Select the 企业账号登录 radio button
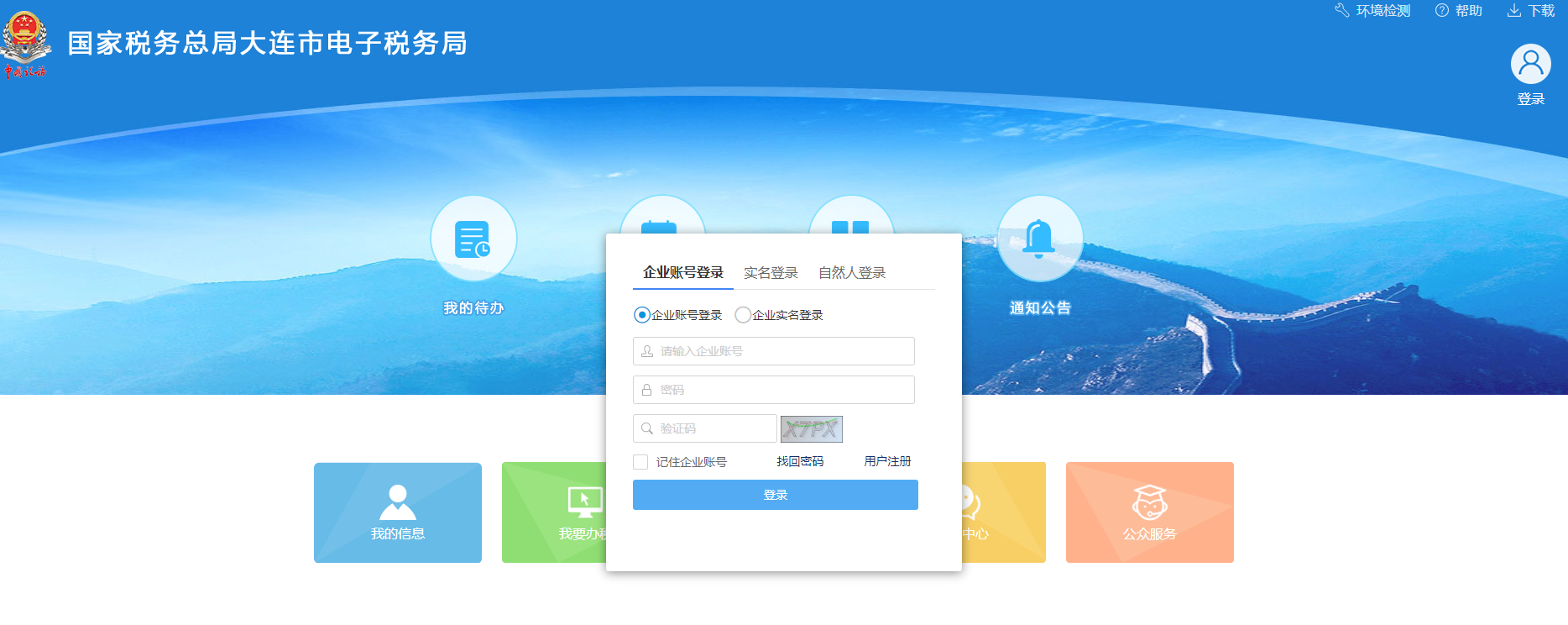 (x=642, y=315)
